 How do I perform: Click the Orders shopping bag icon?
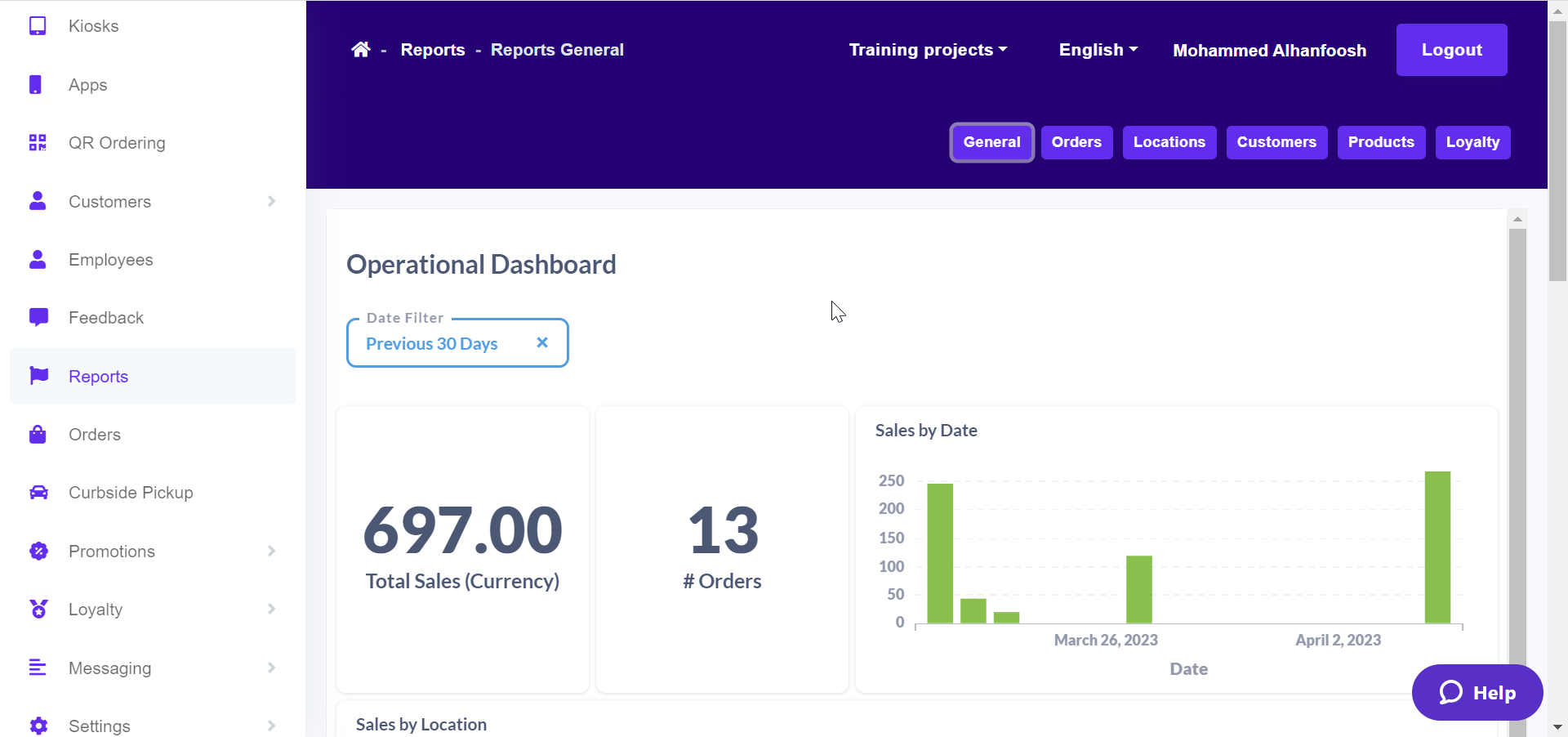click(38, 434)
